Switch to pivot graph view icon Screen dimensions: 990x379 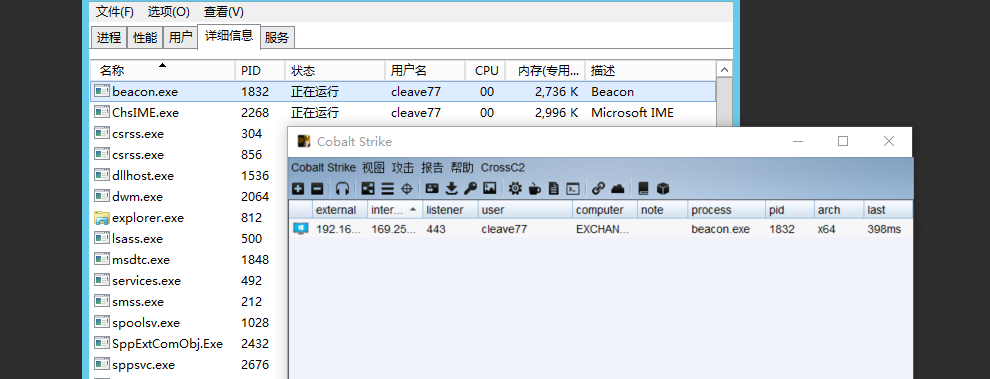pos(368,188)
